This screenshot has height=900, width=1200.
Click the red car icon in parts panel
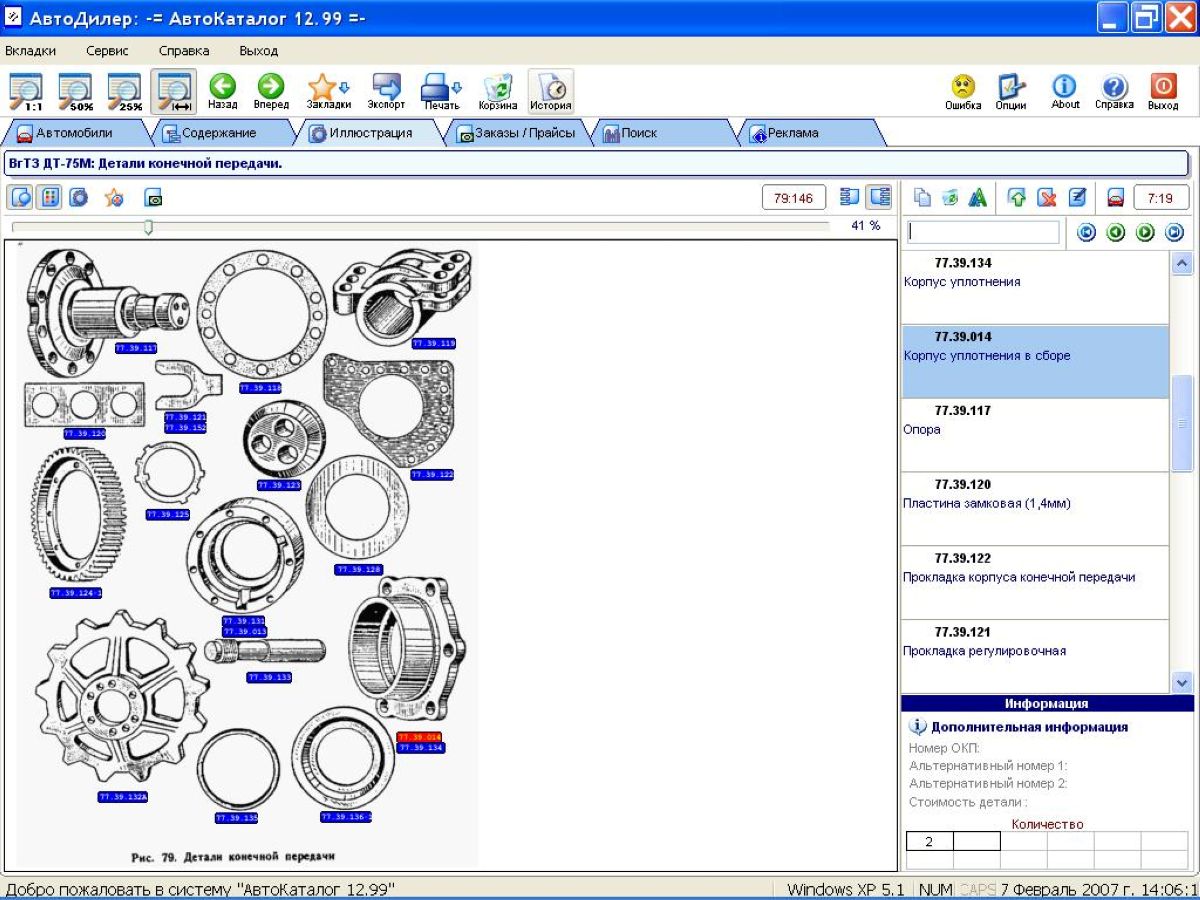click(x=1116, y=198)
